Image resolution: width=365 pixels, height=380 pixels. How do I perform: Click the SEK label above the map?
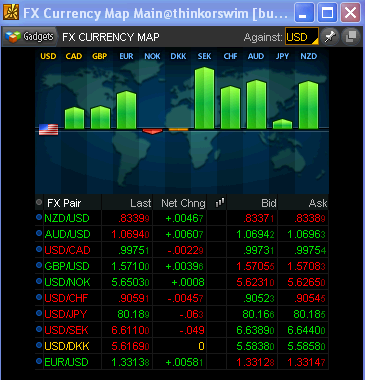click(204, 56)
